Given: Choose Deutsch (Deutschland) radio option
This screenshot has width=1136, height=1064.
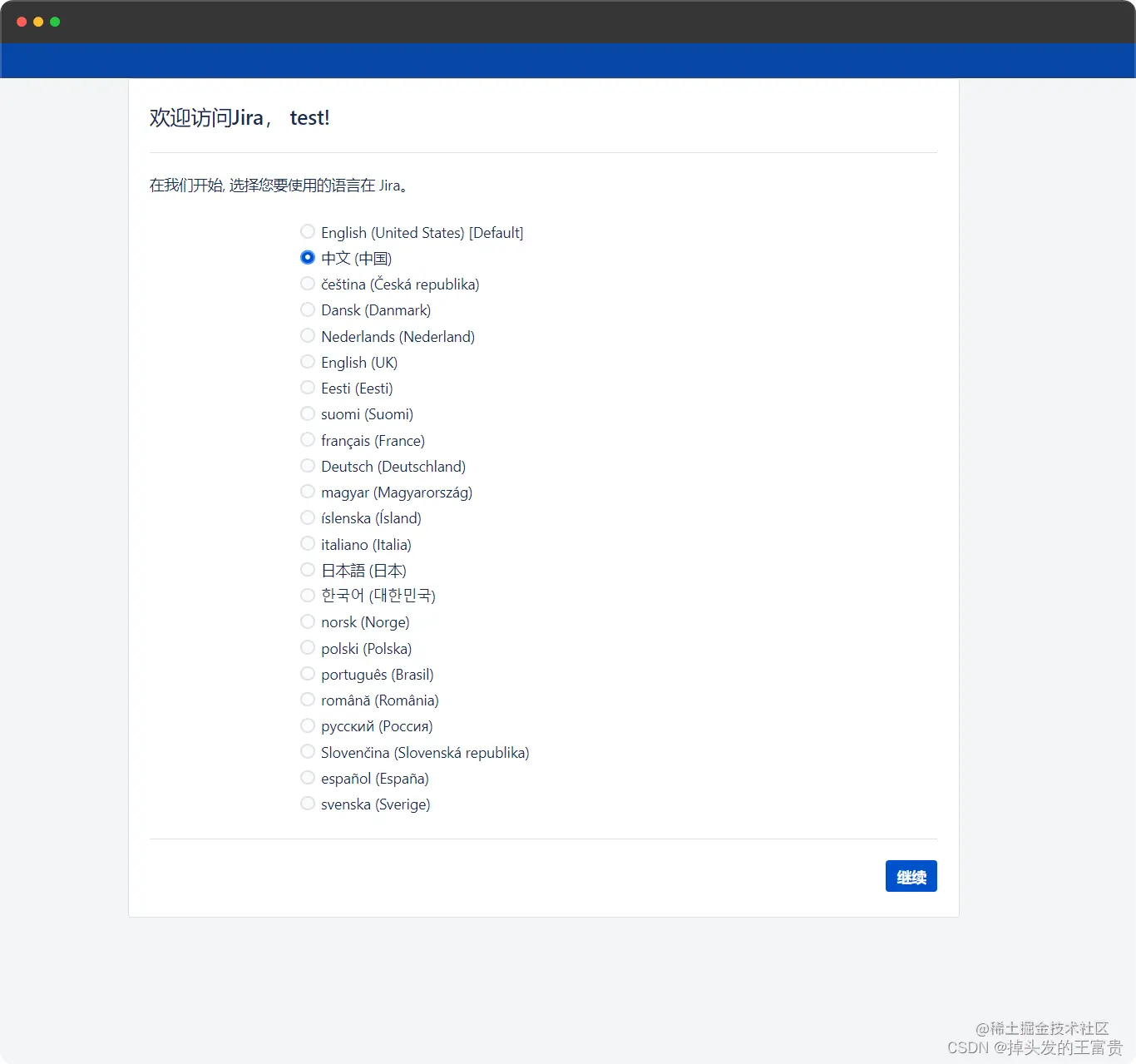Looking at the screenshot, I should click(308, 465).
